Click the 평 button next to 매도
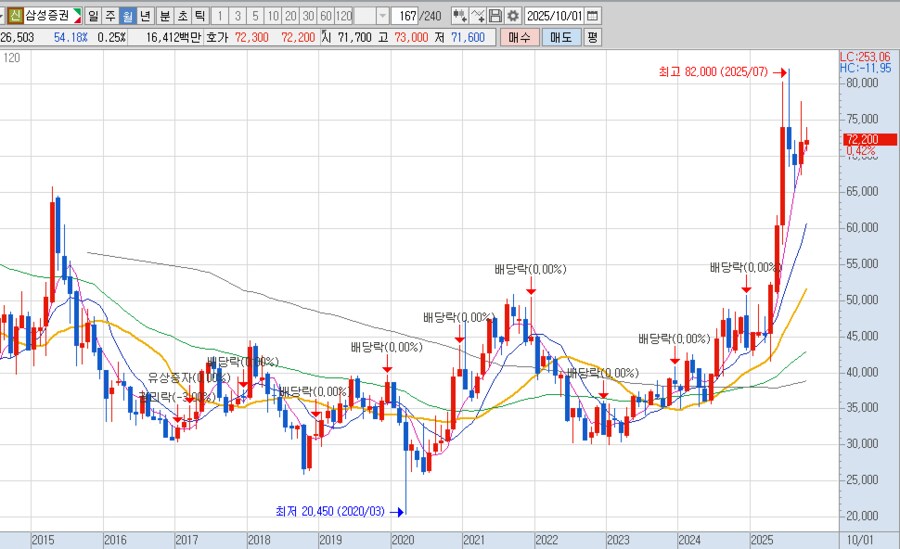This screenshot has width=900, height=549. coord(592,37)
